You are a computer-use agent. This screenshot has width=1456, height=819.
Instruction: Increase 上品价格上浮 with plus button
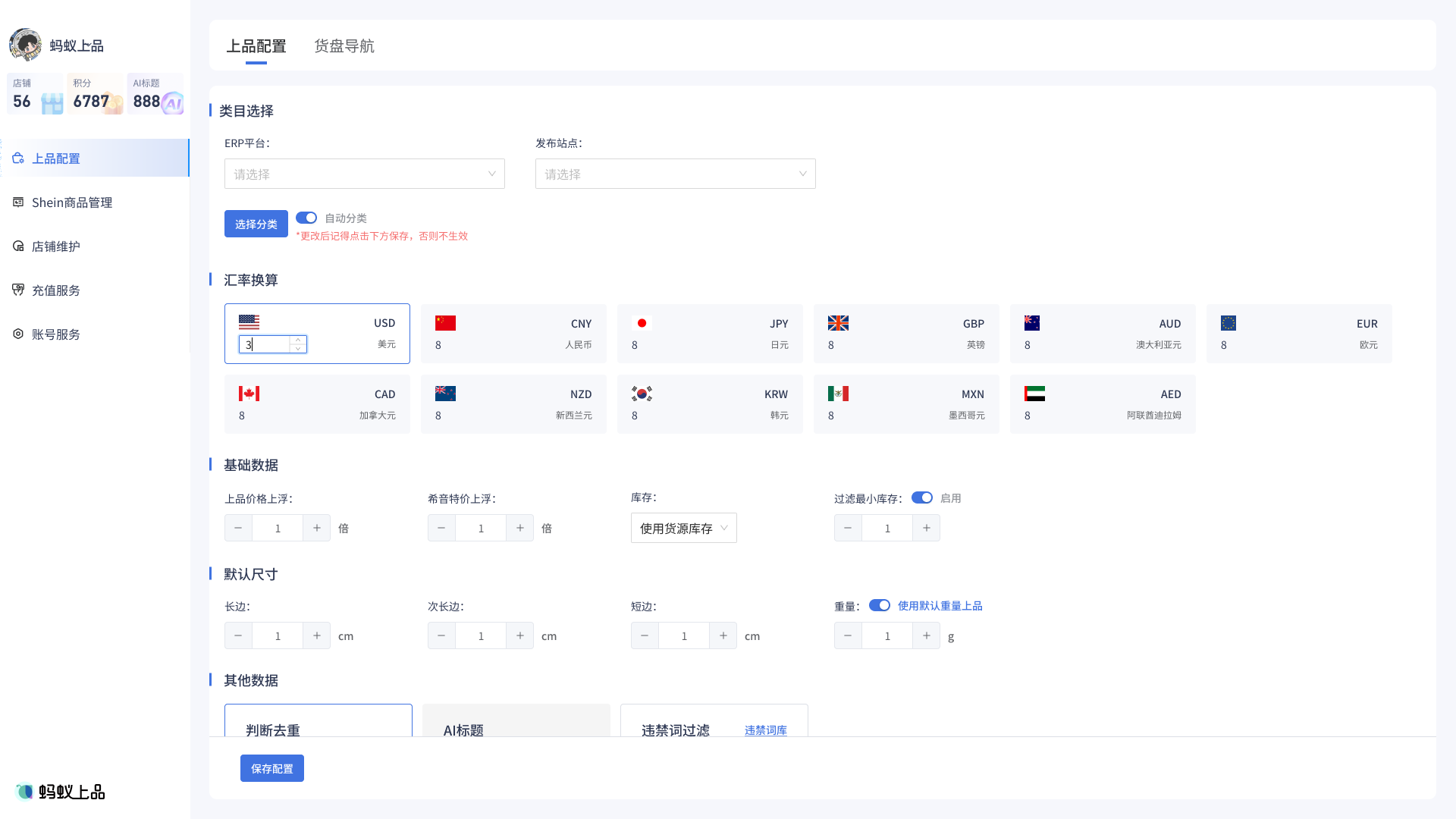[316, 528]
